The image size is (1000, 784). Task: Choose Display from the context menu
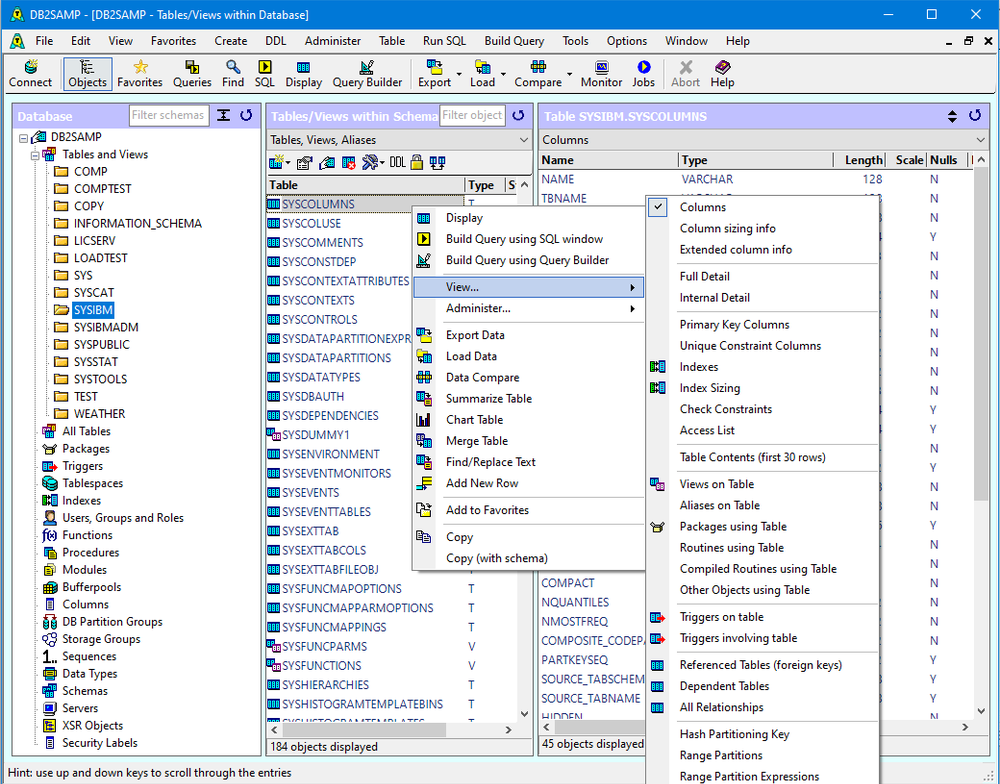tap(529, 218)
